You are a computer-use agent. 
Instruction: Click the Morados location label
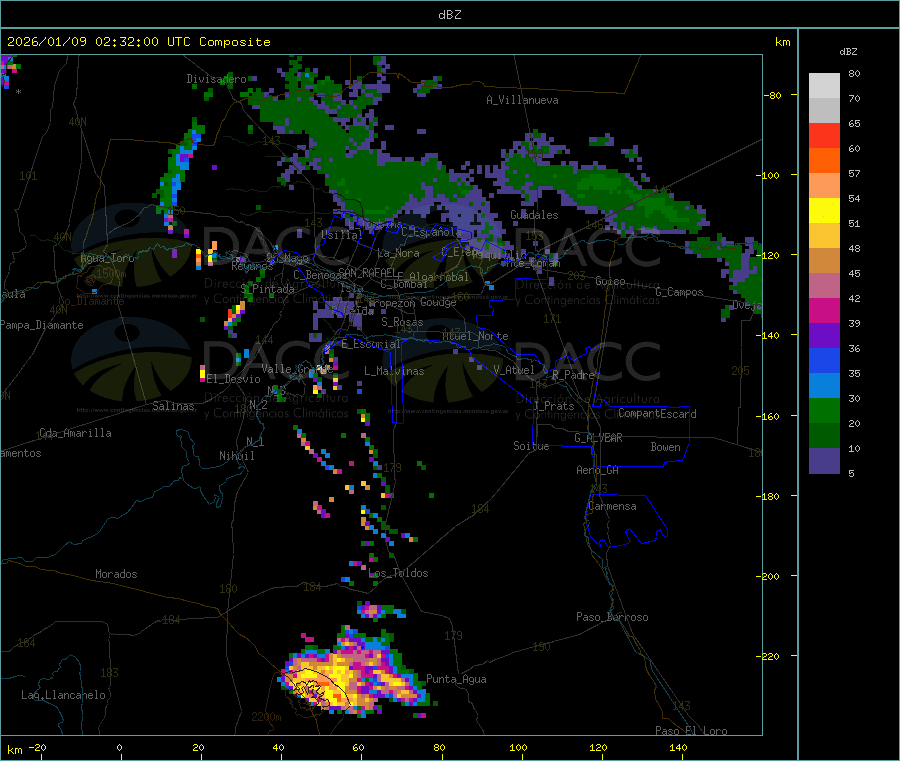(x=116, y=574)
